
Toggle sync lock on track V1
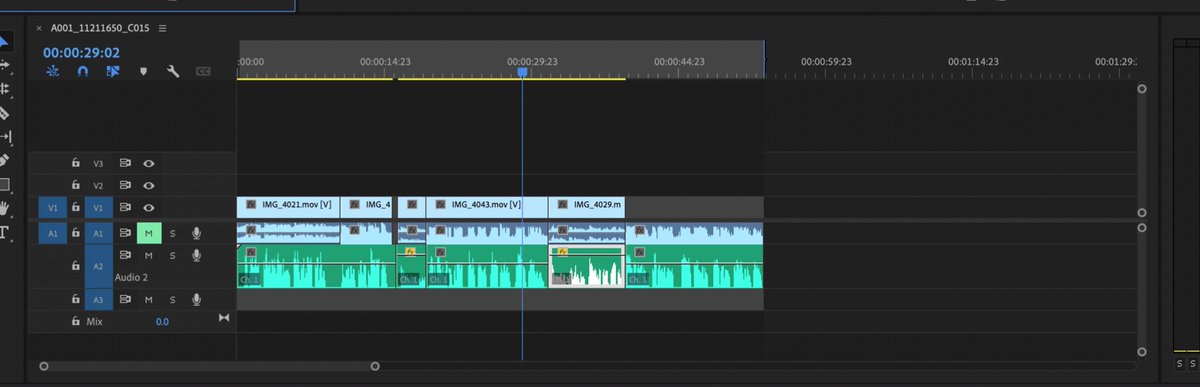(x=126, y=208)
